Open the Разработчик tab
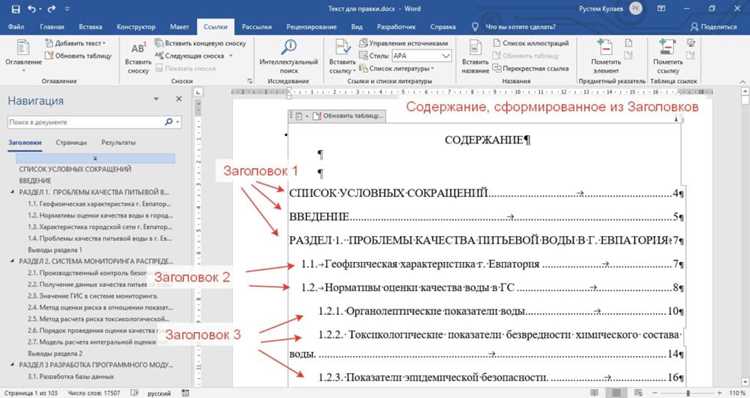This screenshot has width=750, height=398. tap(396, 27)
